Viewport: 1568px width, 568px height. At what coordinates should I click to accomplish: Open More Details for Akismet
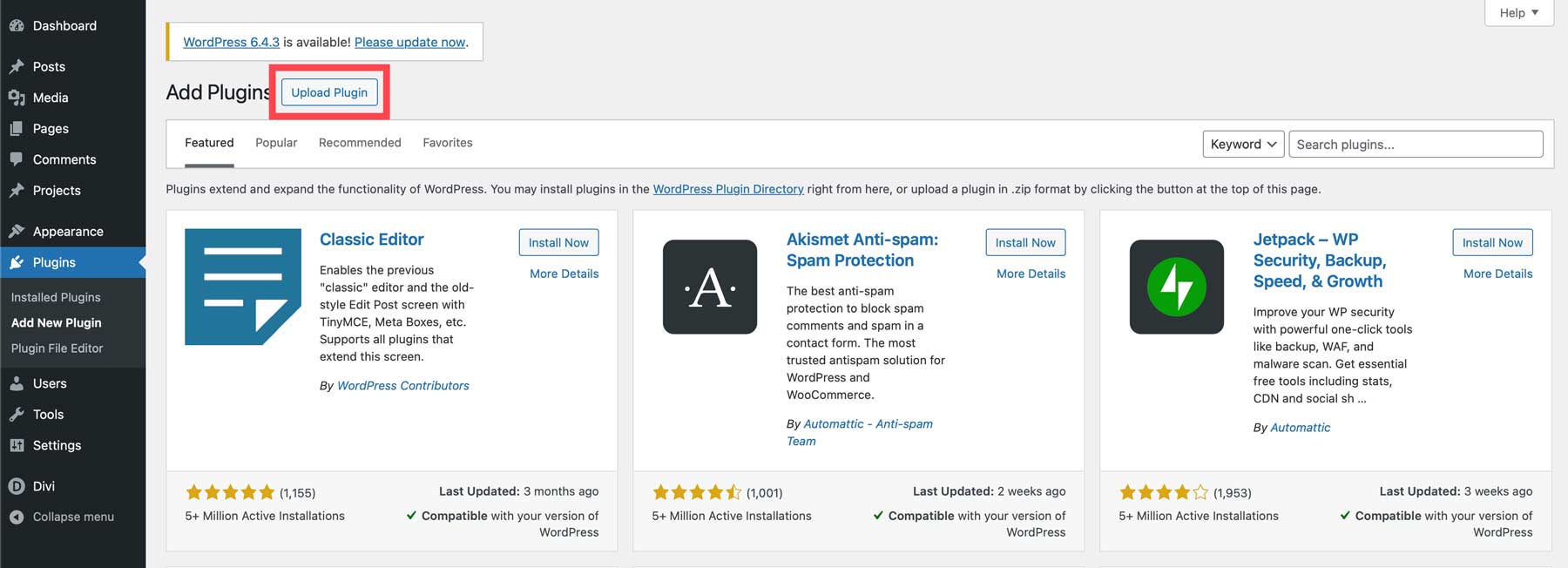click(x=1031, y=274)
